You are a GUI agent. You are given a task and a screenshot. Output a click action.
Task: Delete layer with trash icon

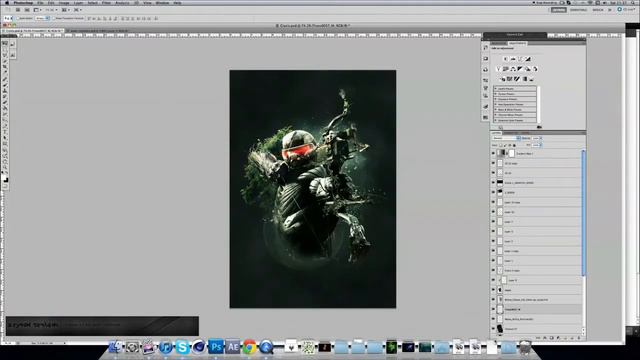[x=579, y=338]
